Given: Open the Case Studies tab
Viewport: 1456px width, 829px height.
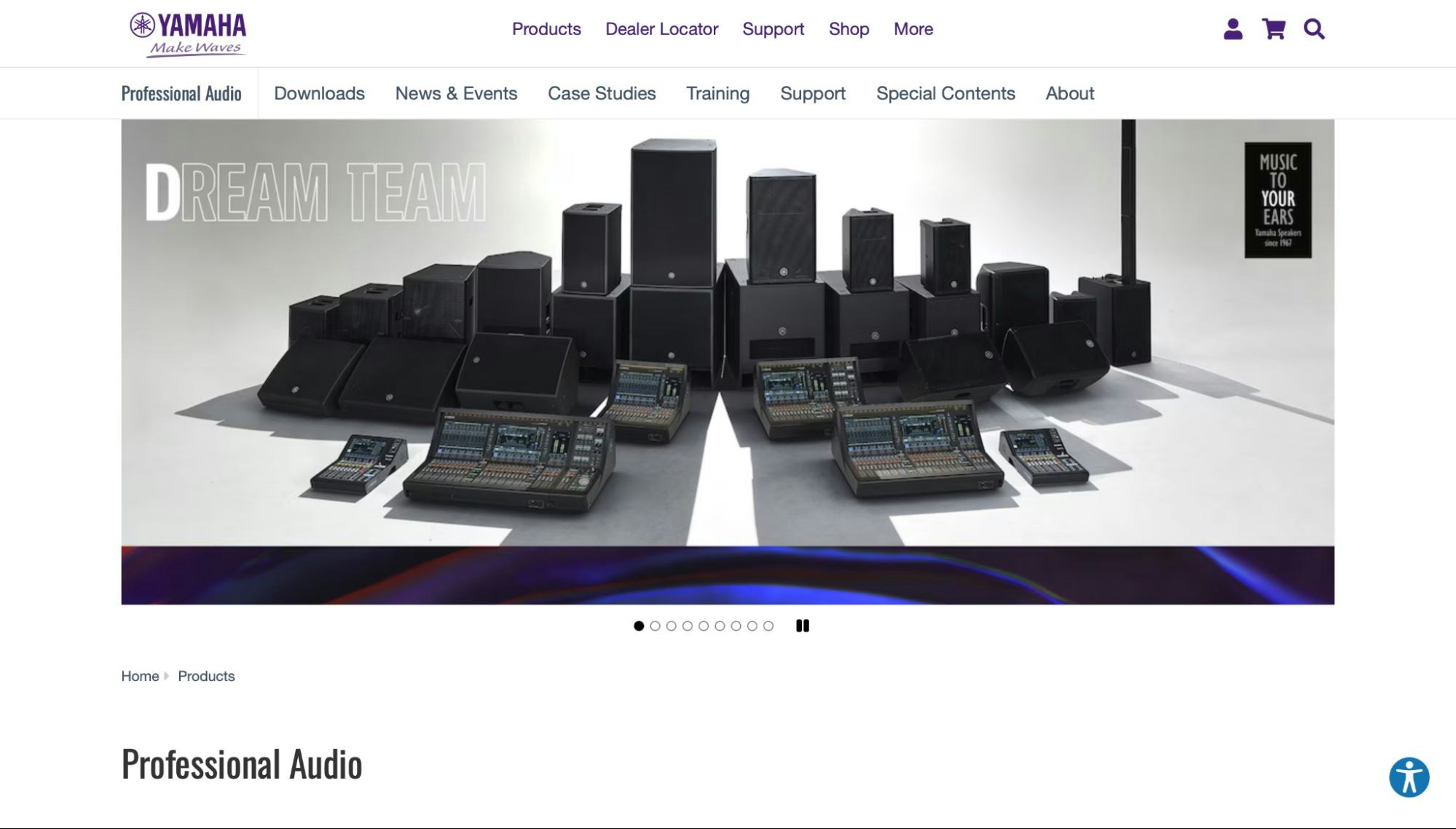Looking at the screenshot, I should click(602, 93).
